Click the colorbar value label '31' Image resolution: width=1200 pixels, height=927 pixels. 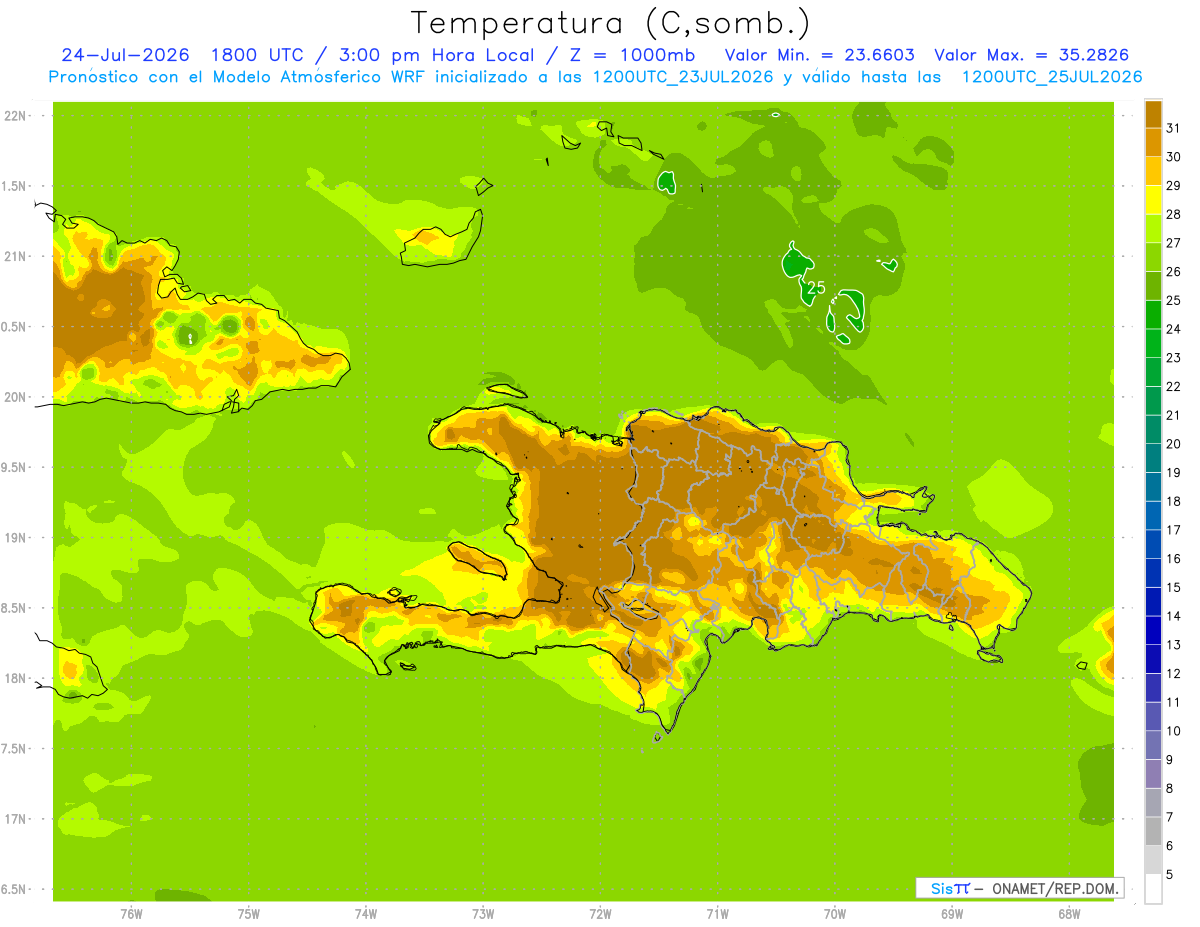click(x=1174, y=127)
